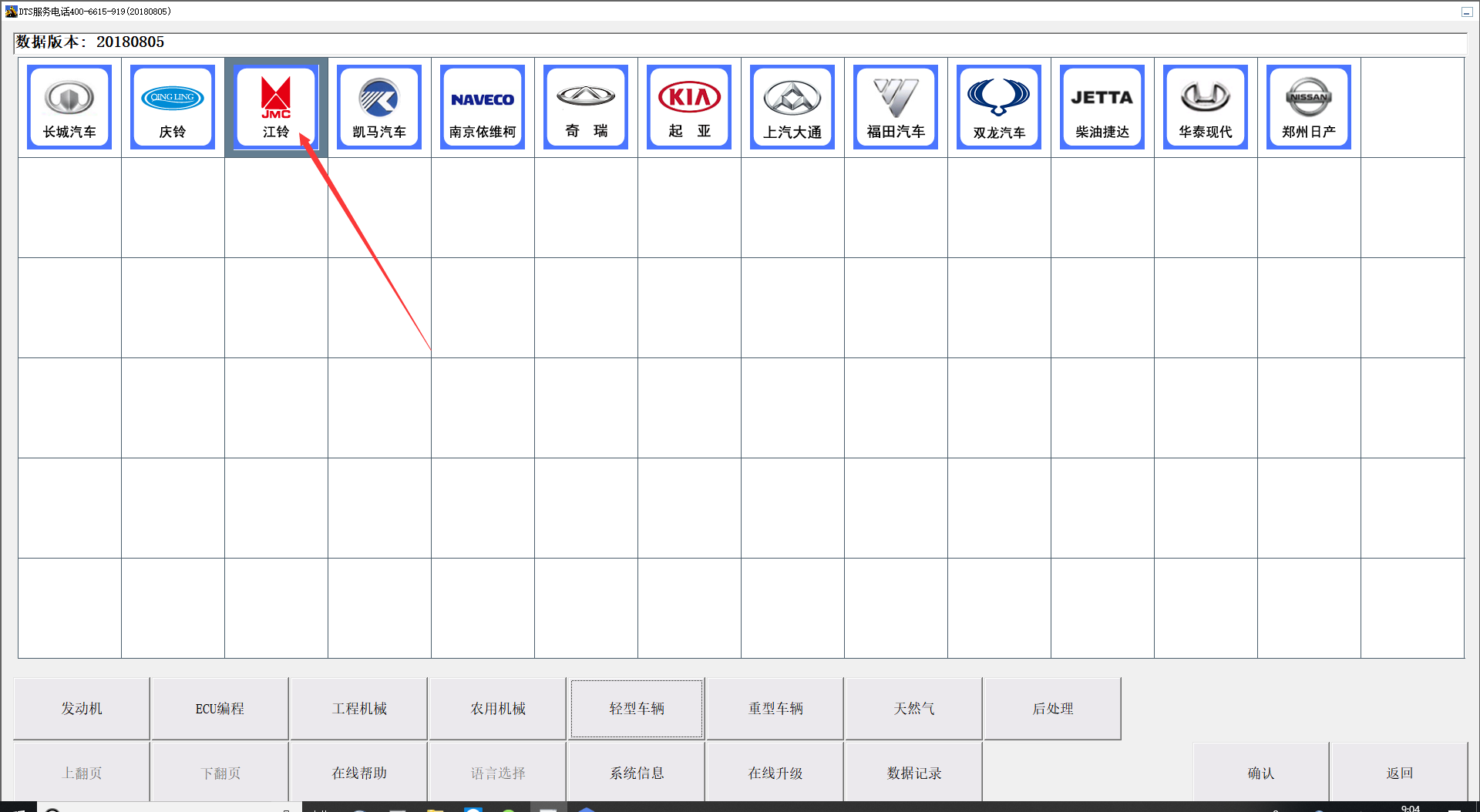
Task: Select the 奇瑞 Chery brand icon
Action: [x=586, y=107]
